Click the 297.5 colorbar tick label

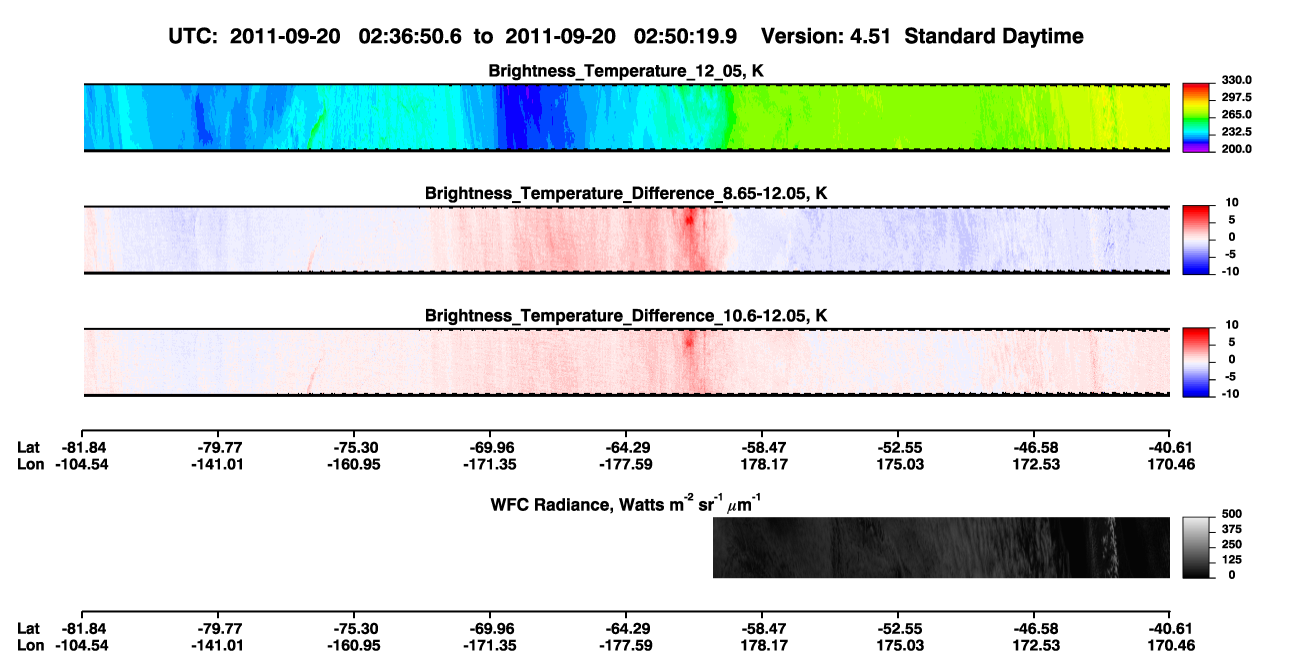tap(1237, 98)
